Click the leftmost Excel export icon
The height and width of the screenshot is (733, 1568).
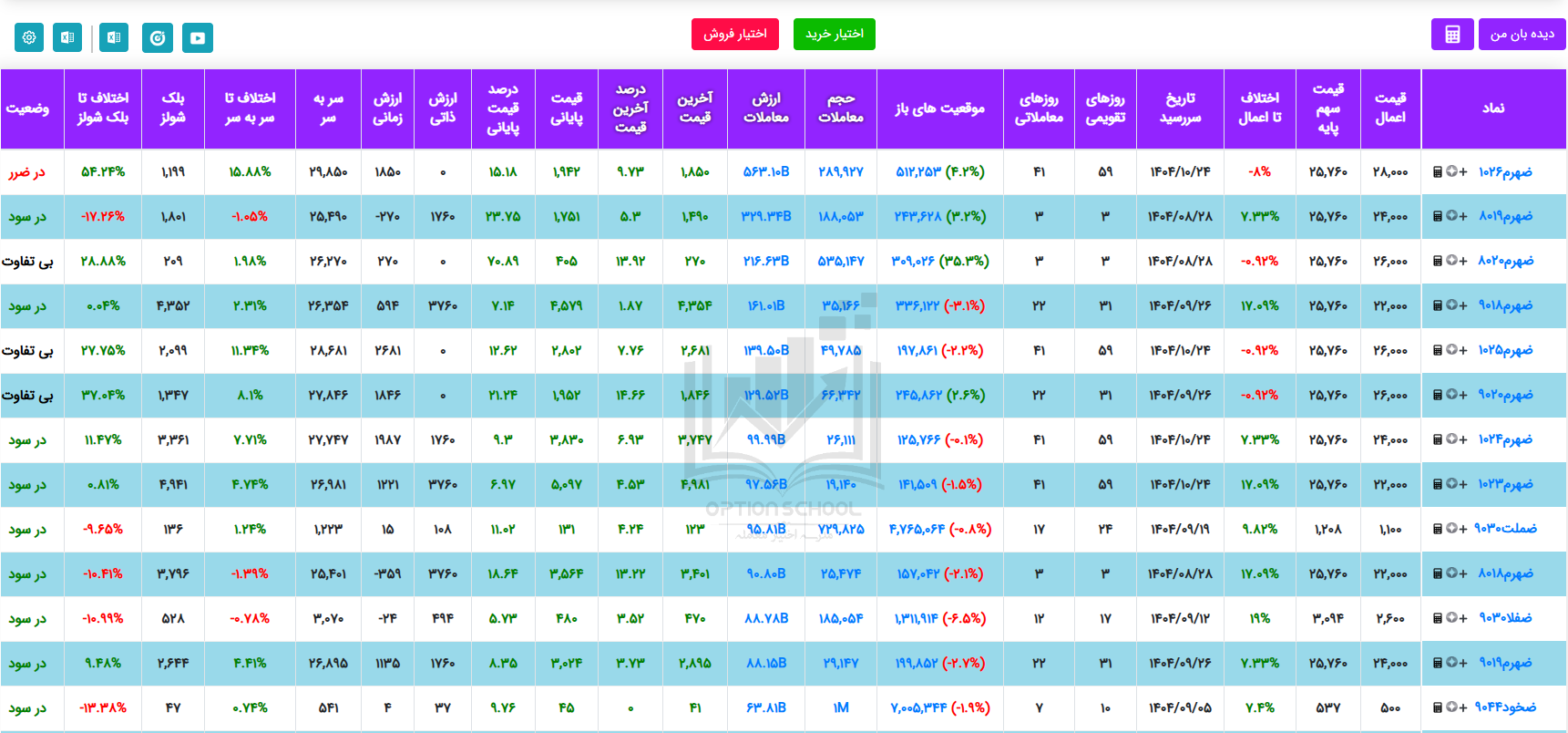pyautogui.click(x=67, y=37)
